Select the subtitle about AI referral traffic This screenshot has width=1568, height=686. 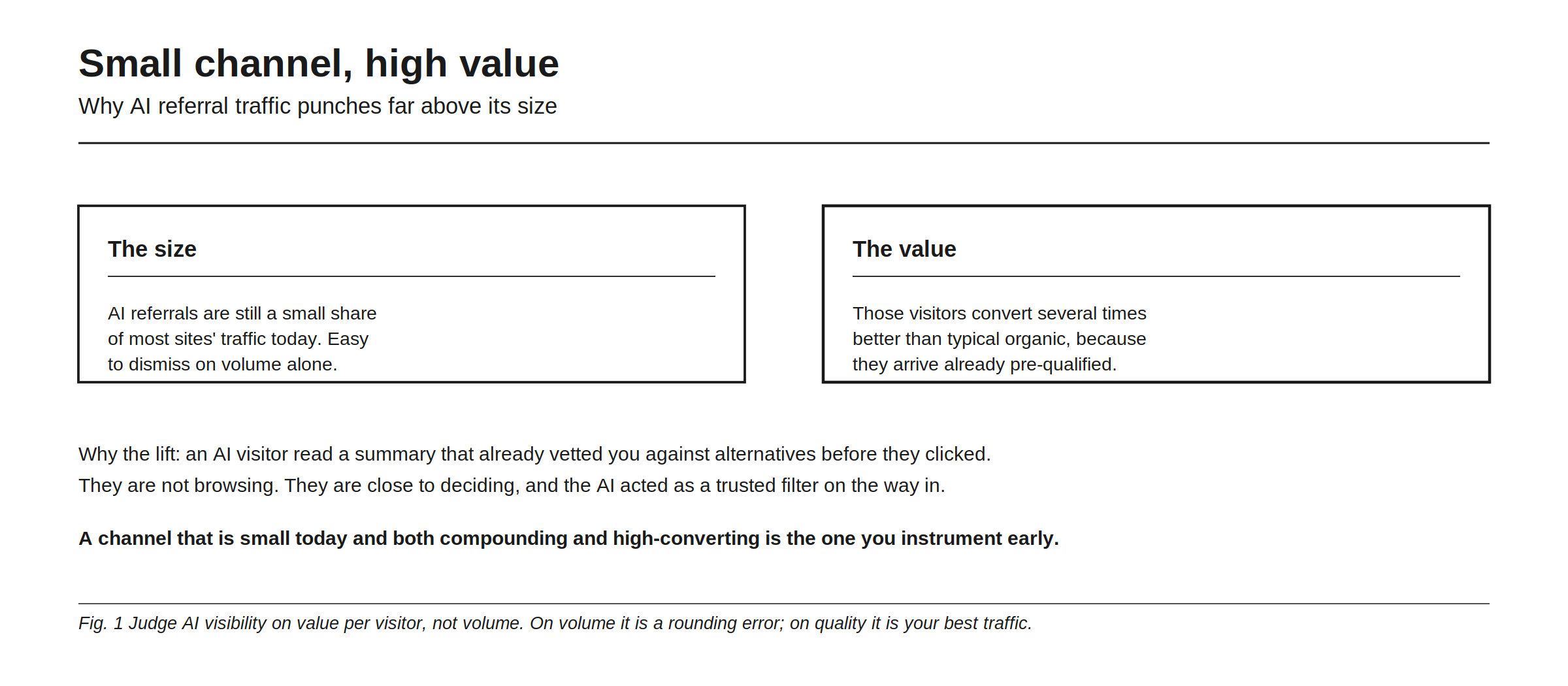tap(318, 106)
